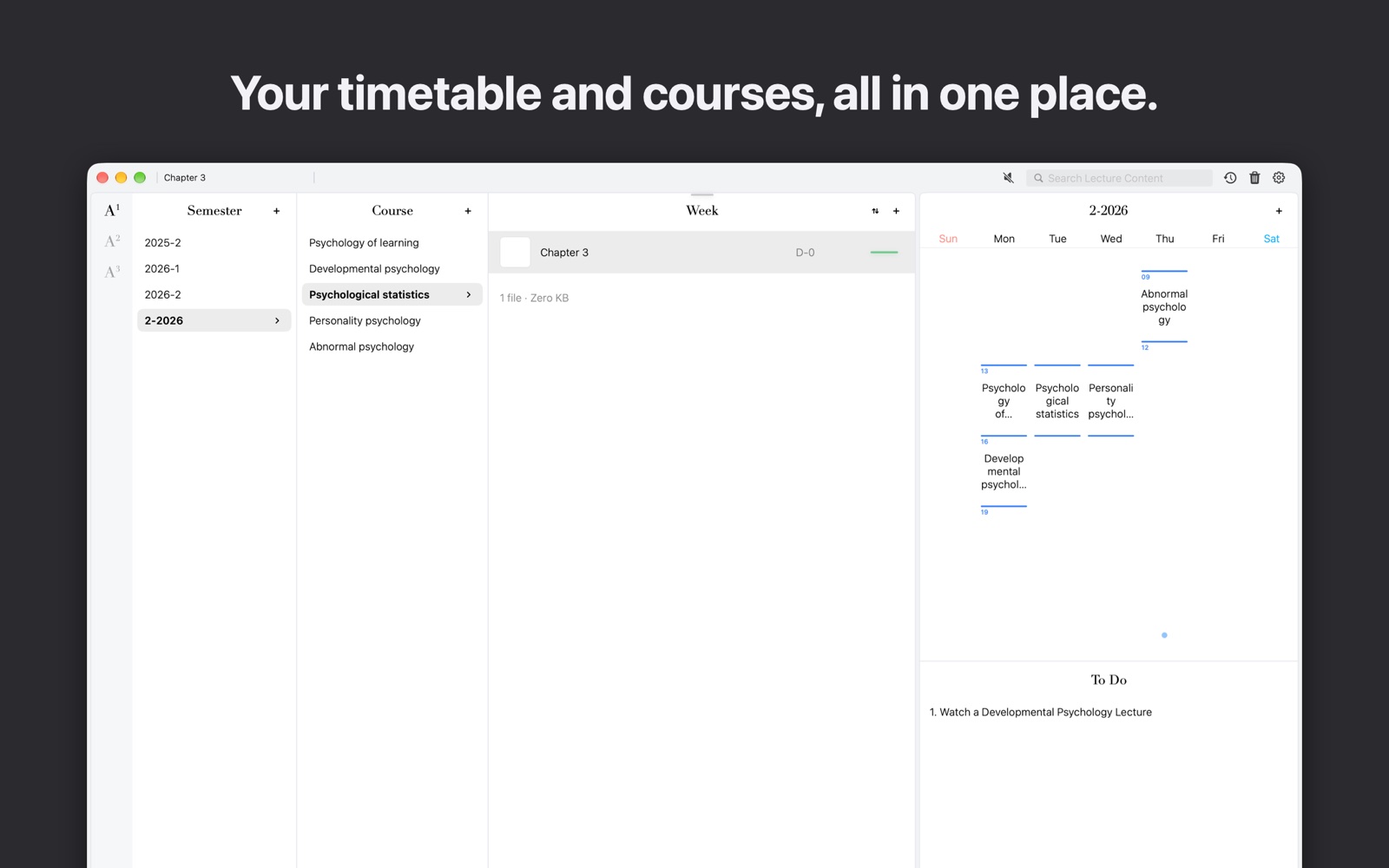Click the trash bin icon

pyautogui.click(x=1254, y=178)
